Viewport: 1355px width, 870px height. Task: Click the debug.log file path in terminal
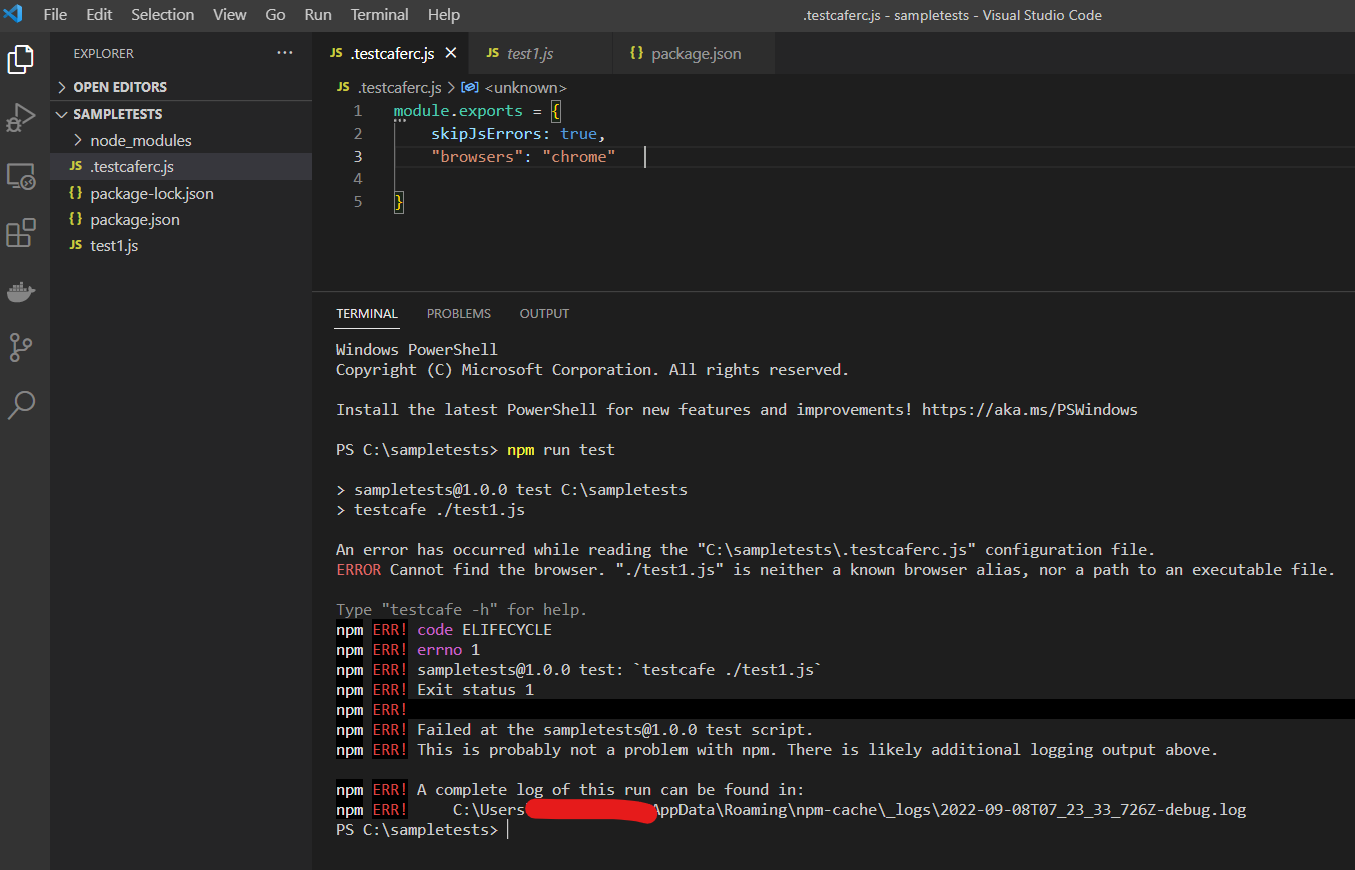coord(850,810)
